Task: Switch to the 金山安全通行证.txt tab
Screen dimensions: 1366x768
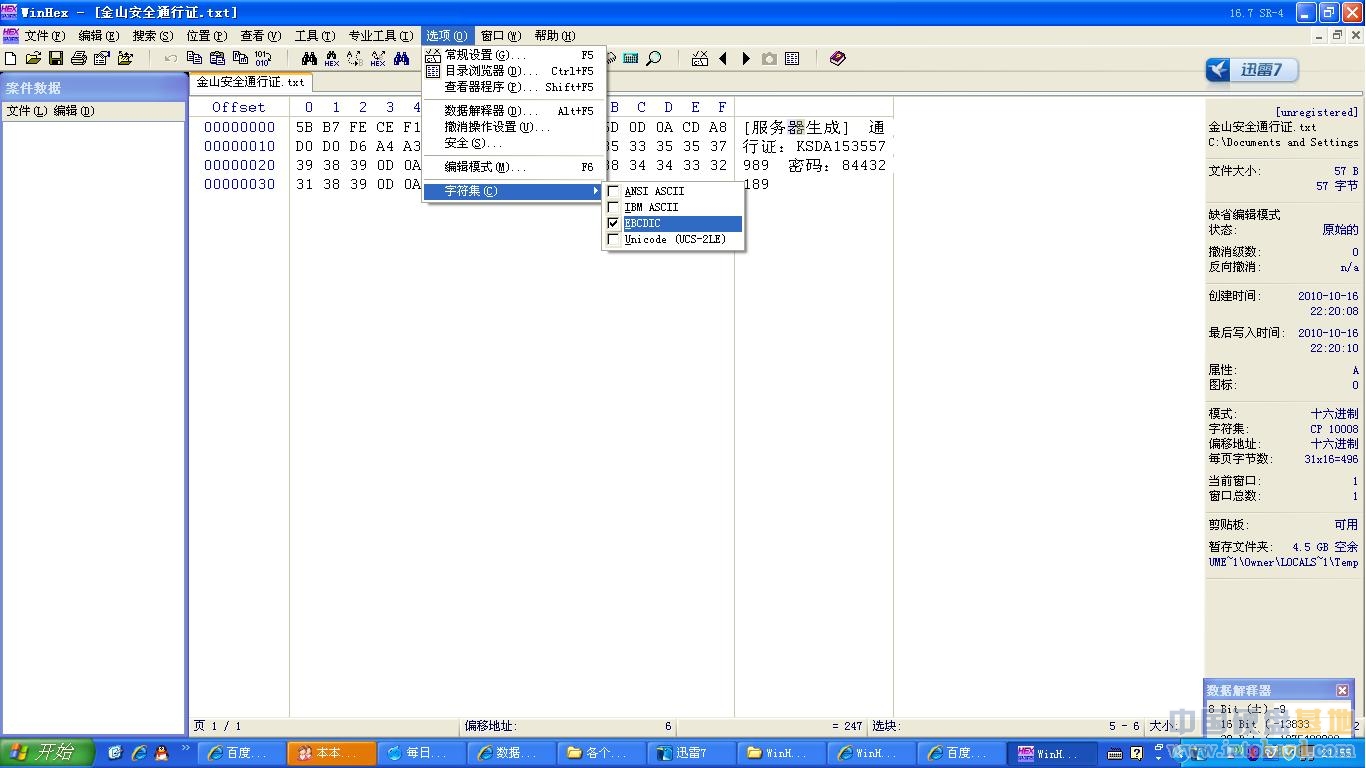Action: pos(250,82)
